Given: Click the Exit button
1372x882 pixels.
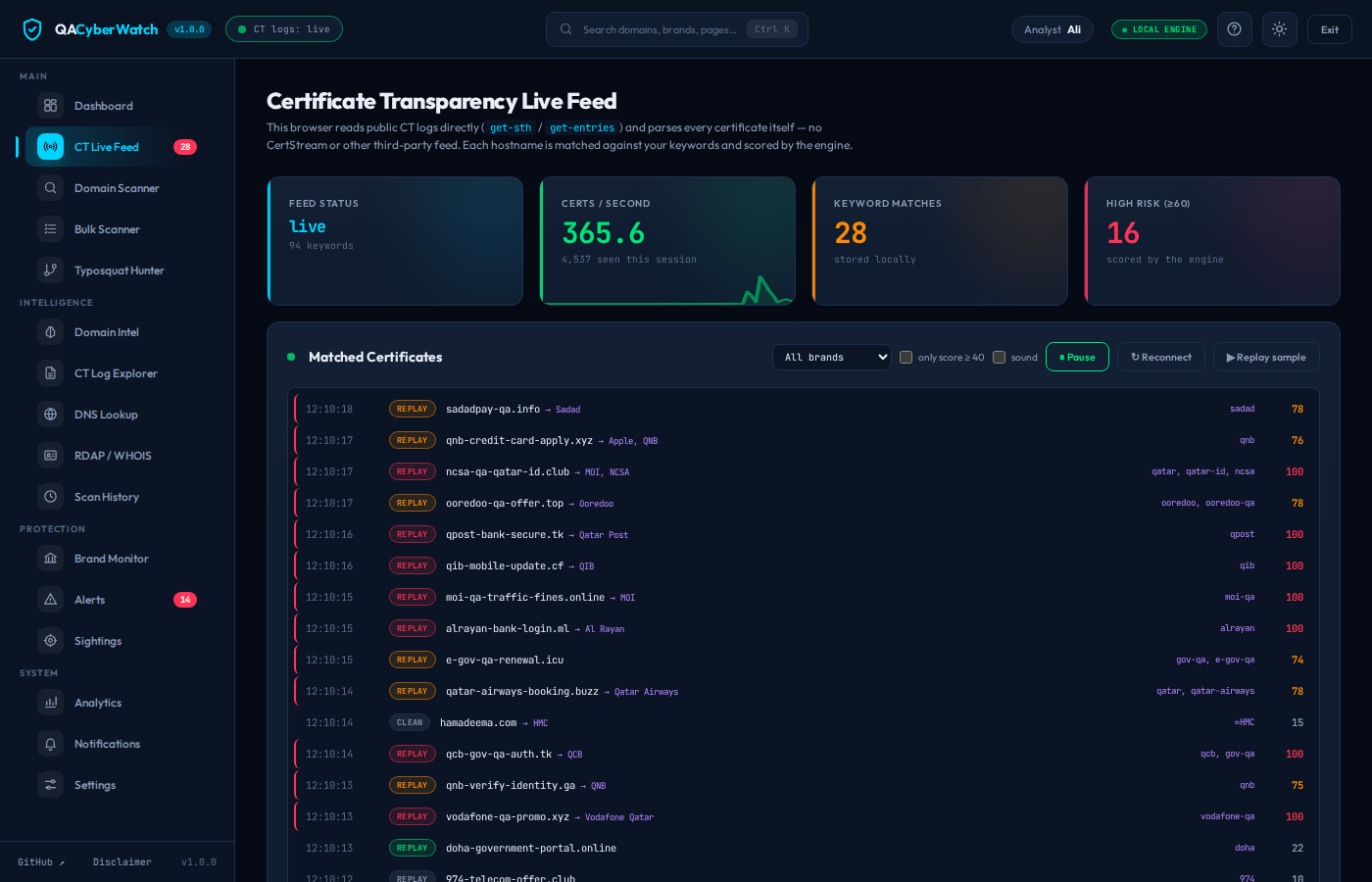Looking at the screenshot, I should tap(1330, 29).
